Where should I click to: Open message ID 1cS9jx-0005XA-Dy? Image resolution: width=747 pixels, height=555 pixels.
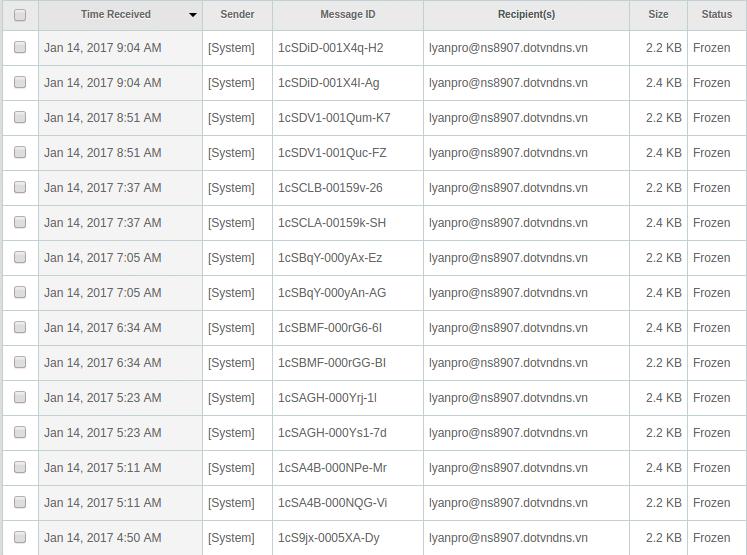[x=329, y=538]
